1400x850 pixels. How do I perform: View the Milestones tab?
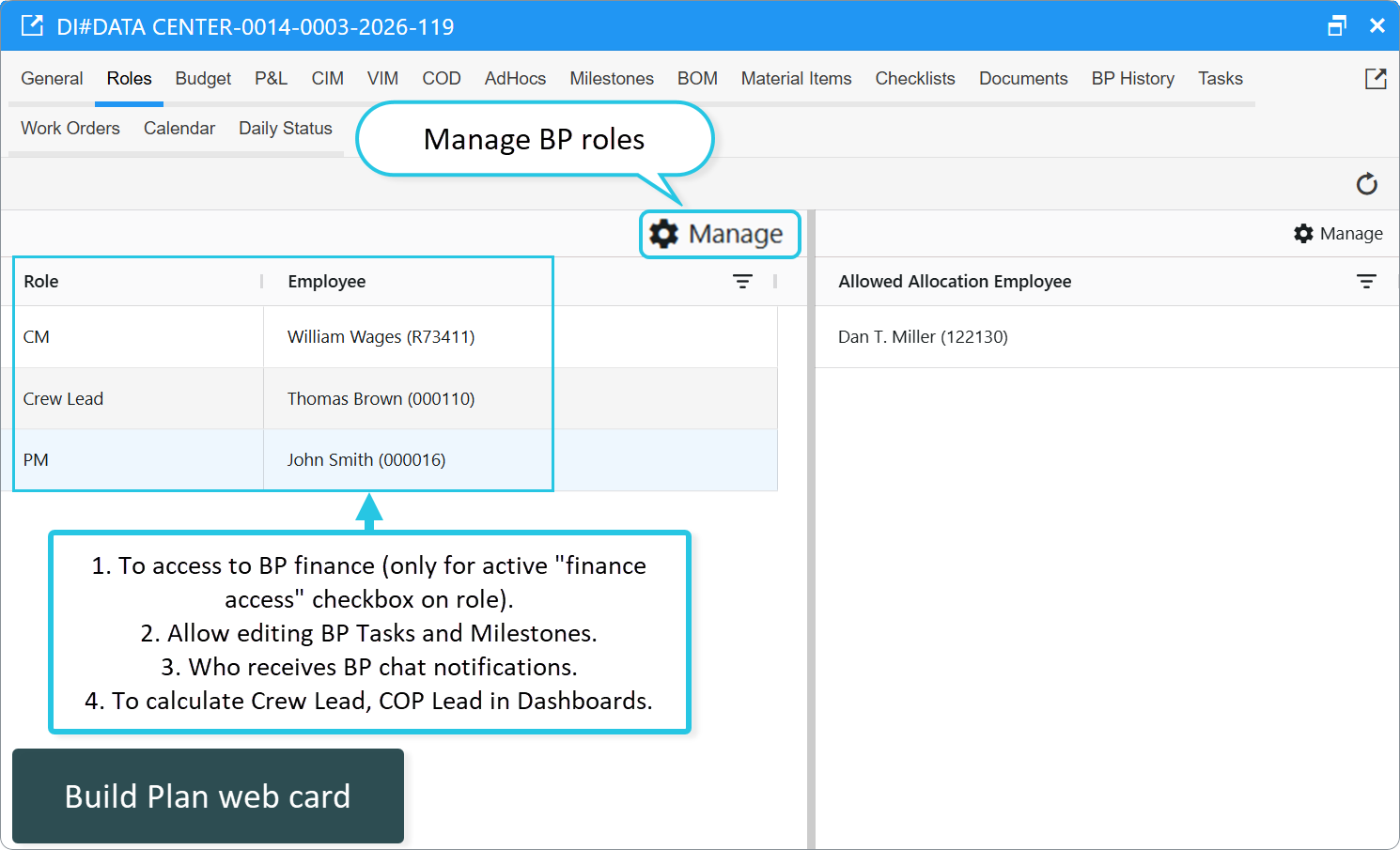pyautogui.click(x=612, y=79)
